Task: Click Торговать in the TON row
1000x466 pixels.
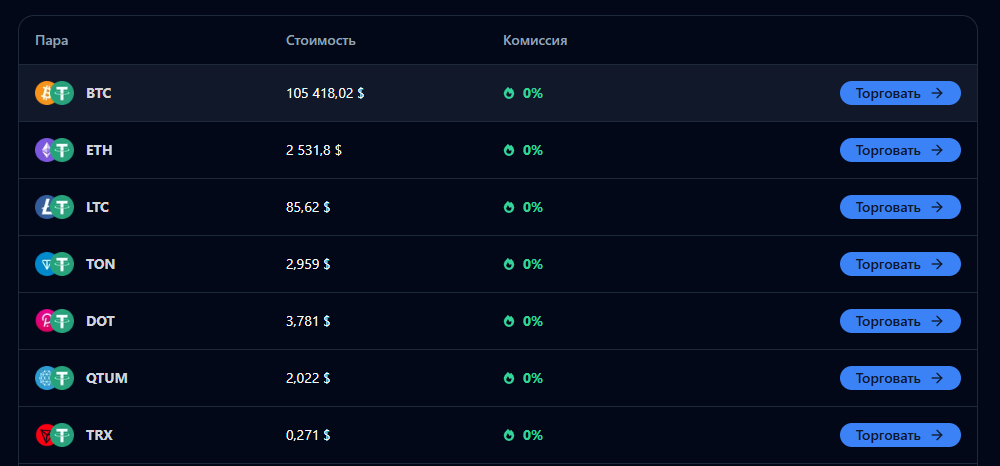Action: point(900,264)
